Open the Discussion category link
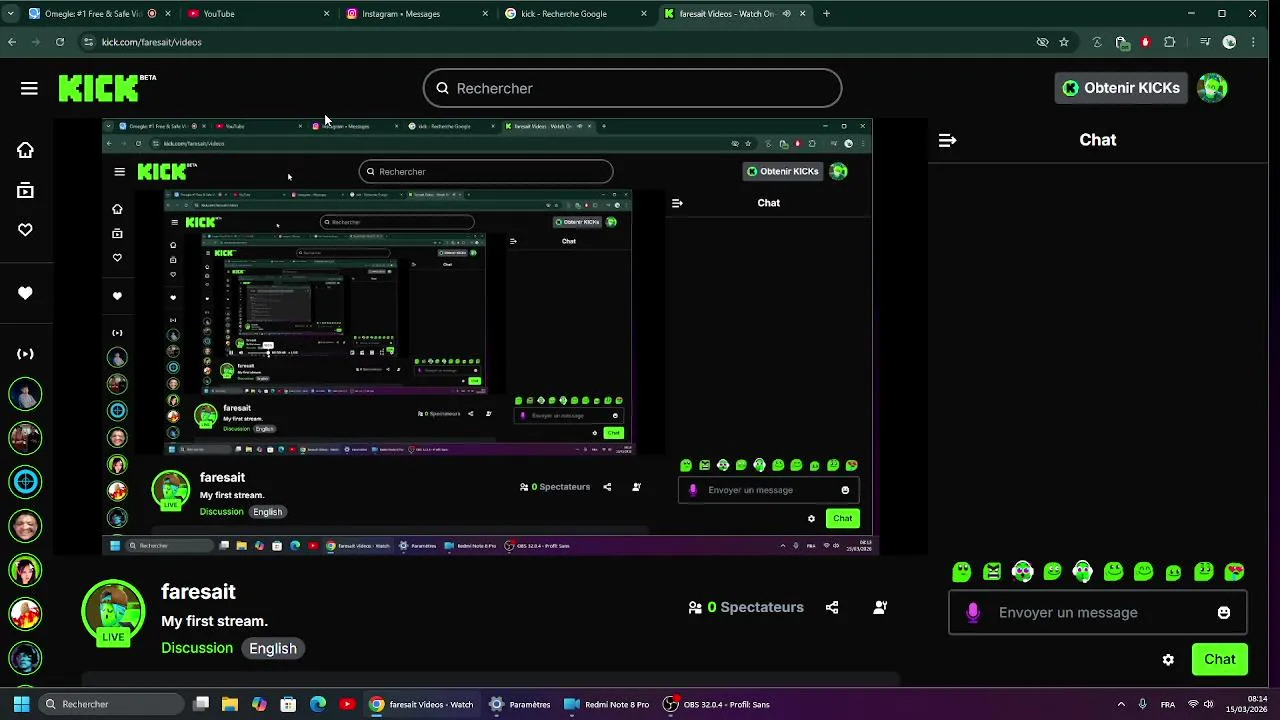Image resolution: width=1280 pixels, height=720 pixels. [x=197, y=648]
